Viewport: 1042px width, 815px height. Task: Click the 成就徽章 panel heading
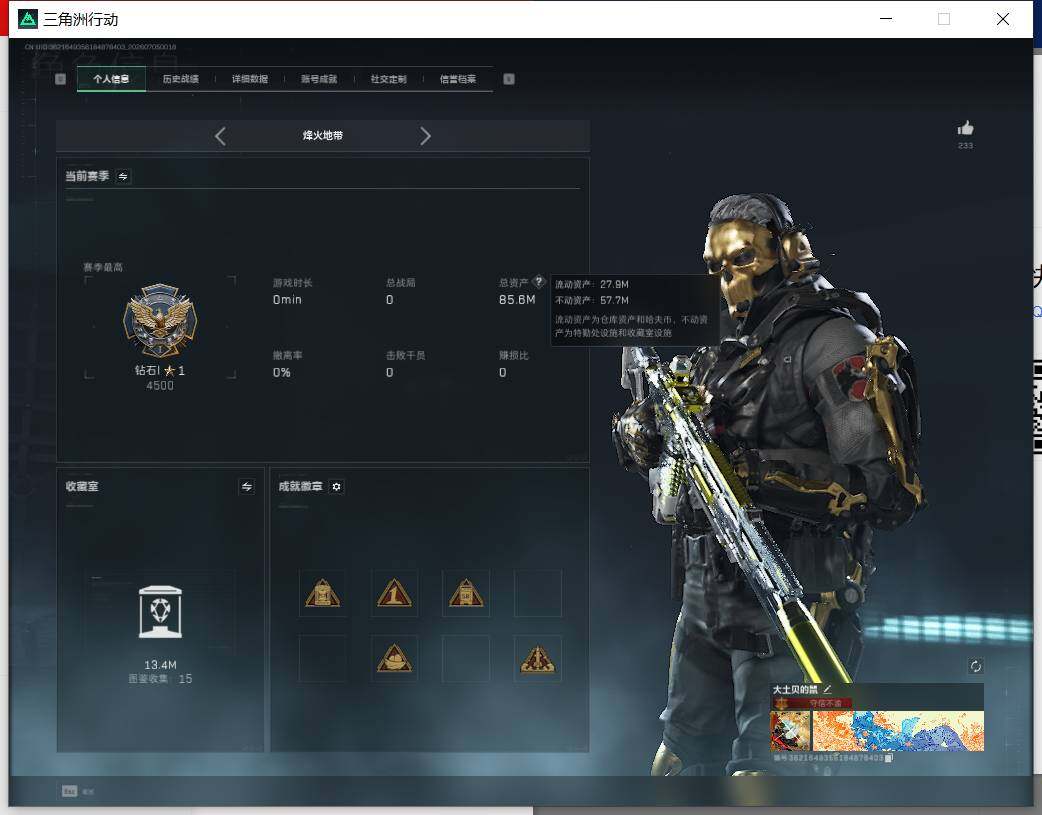(300, 486)
